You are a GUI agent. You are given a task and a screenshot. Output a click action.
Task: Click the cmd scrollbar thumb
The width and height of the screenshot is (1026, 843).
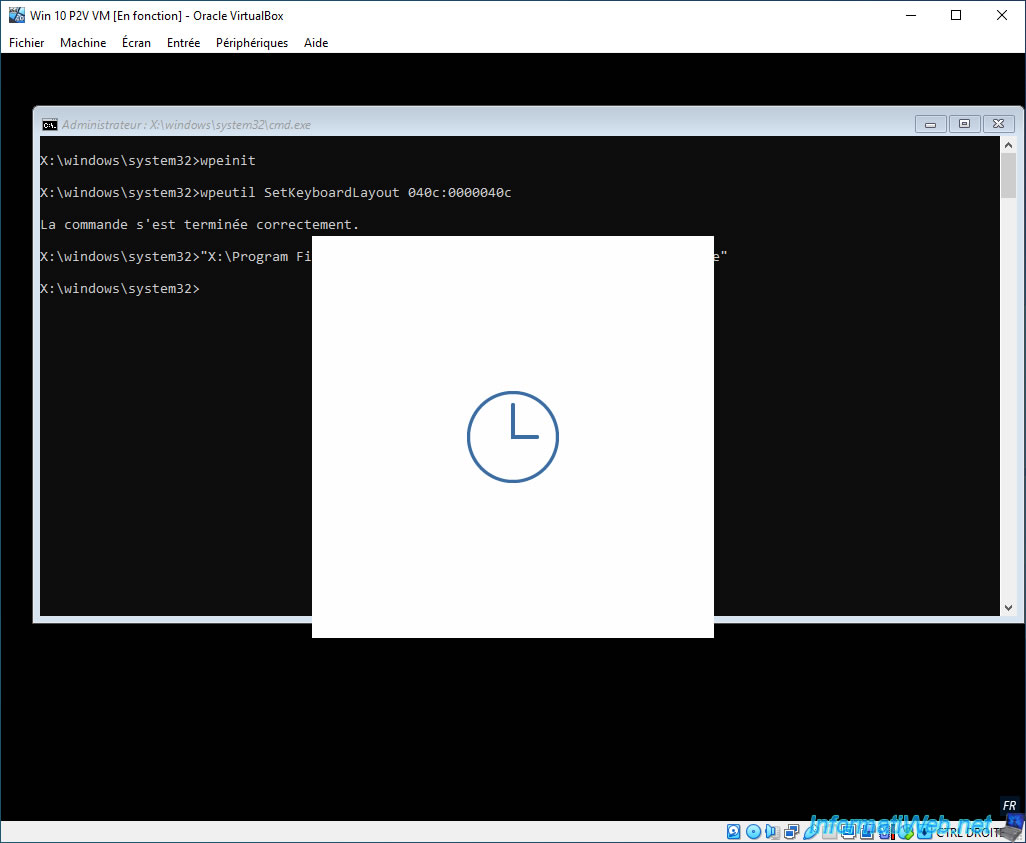click(x=1008, y=175)
